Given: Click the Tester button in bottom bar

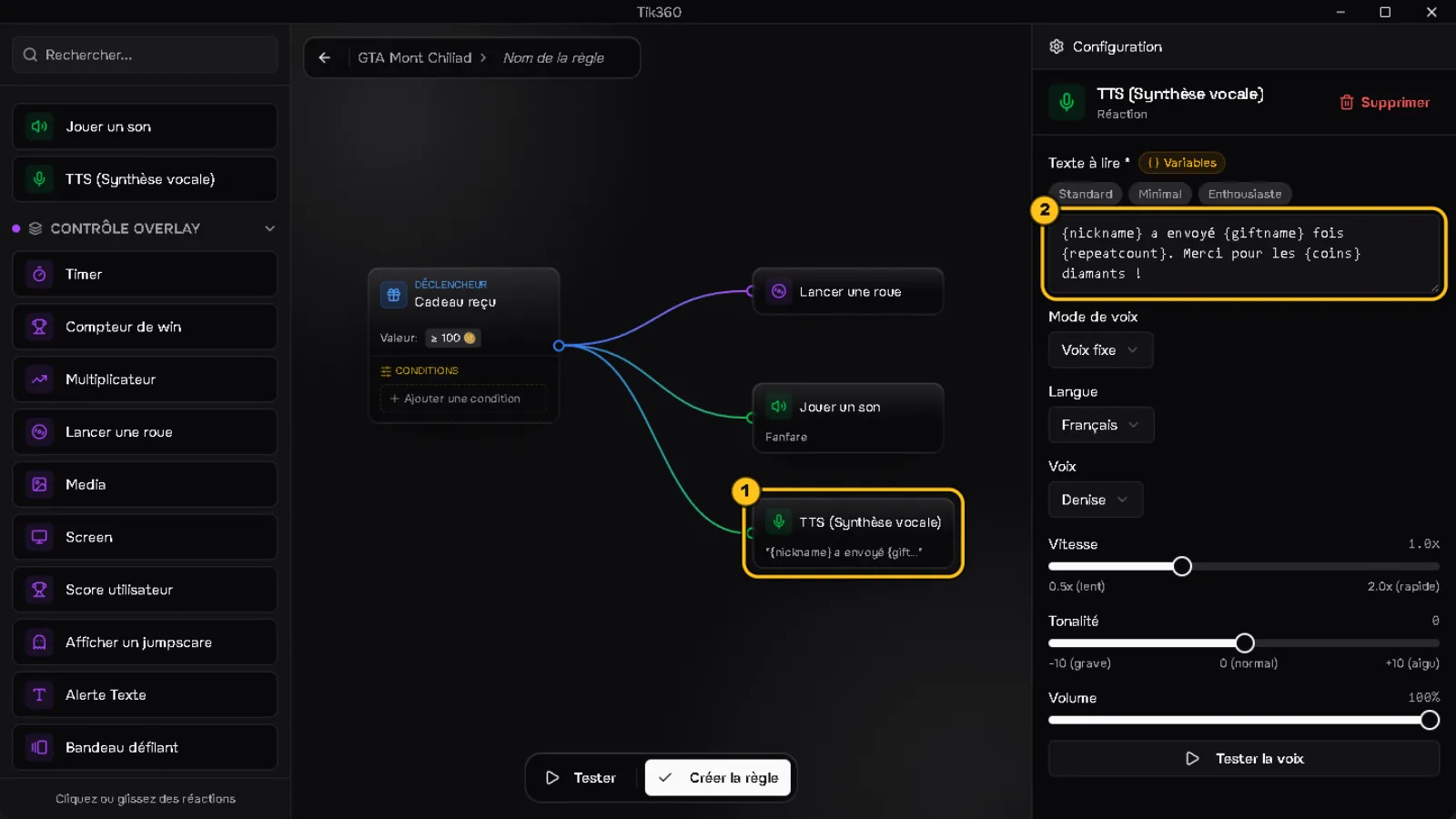Looking at the screenshot, I should pos(581,778).
